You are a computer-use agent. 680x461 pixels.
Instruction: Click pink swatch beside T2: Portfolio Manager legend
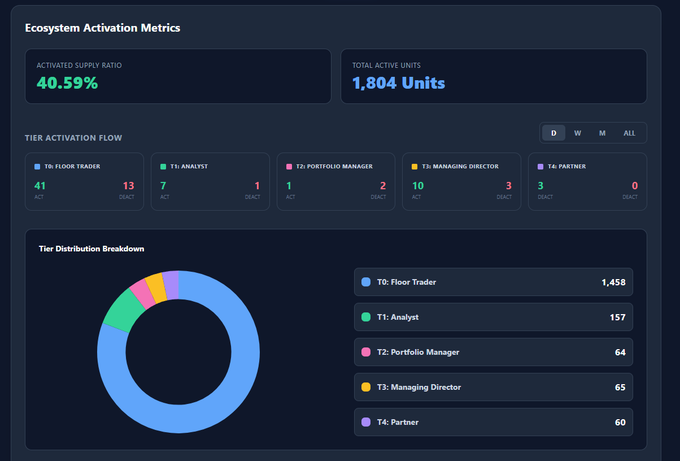coord(366,352)
